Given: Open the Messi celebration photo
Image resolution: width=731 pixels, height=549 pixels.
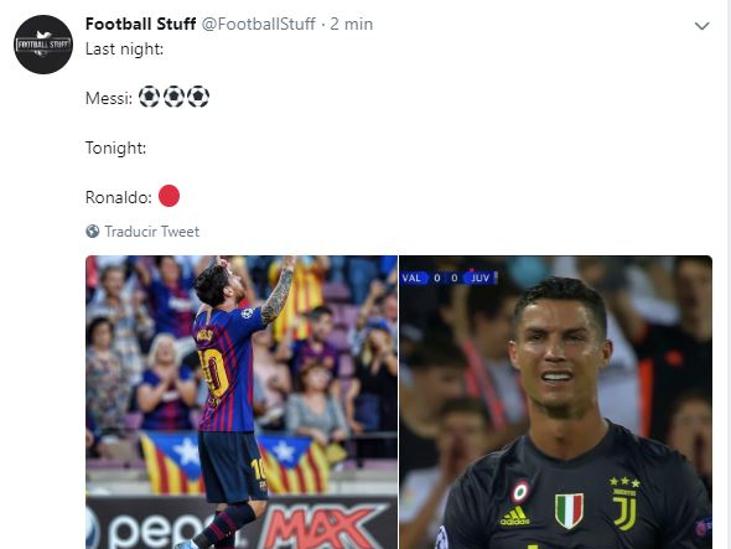Looking at the screenshot, I should [241, 402].
